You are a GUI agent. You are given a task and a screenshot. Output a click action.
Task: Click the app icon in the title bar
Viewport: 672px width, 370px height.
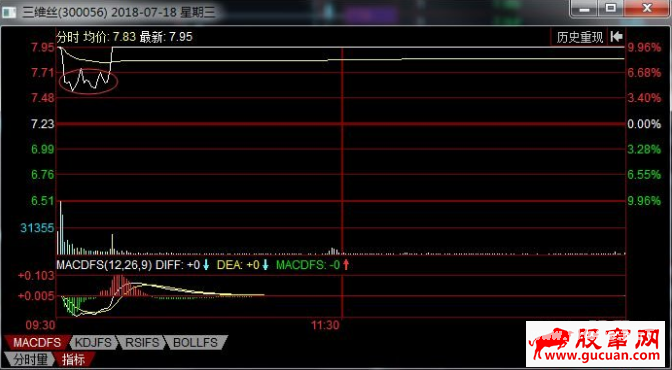coord(8,12)
